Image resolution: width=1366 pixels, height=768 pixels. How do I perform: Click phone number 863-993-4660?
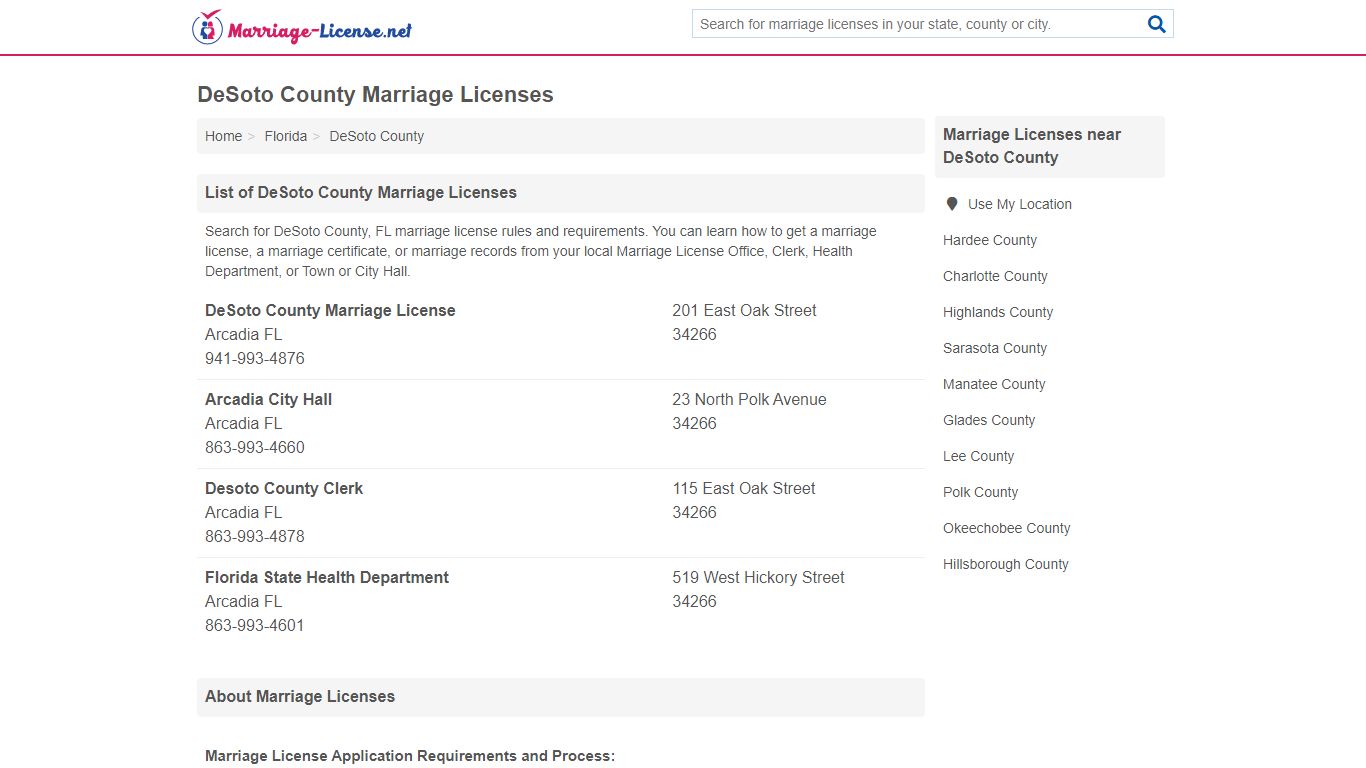point(255,448)
